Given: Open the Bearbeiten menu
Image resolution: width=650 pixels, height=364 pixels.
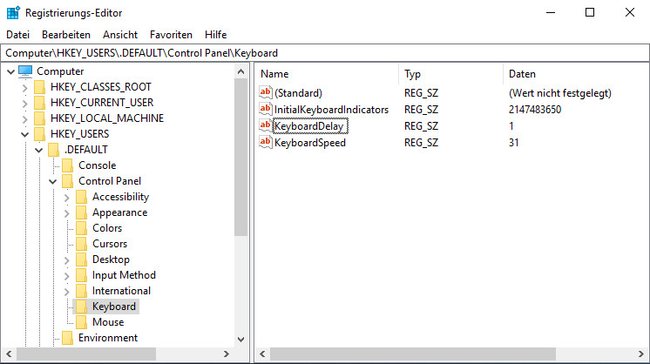Looking at the screenshot, I should click(66, 34).
